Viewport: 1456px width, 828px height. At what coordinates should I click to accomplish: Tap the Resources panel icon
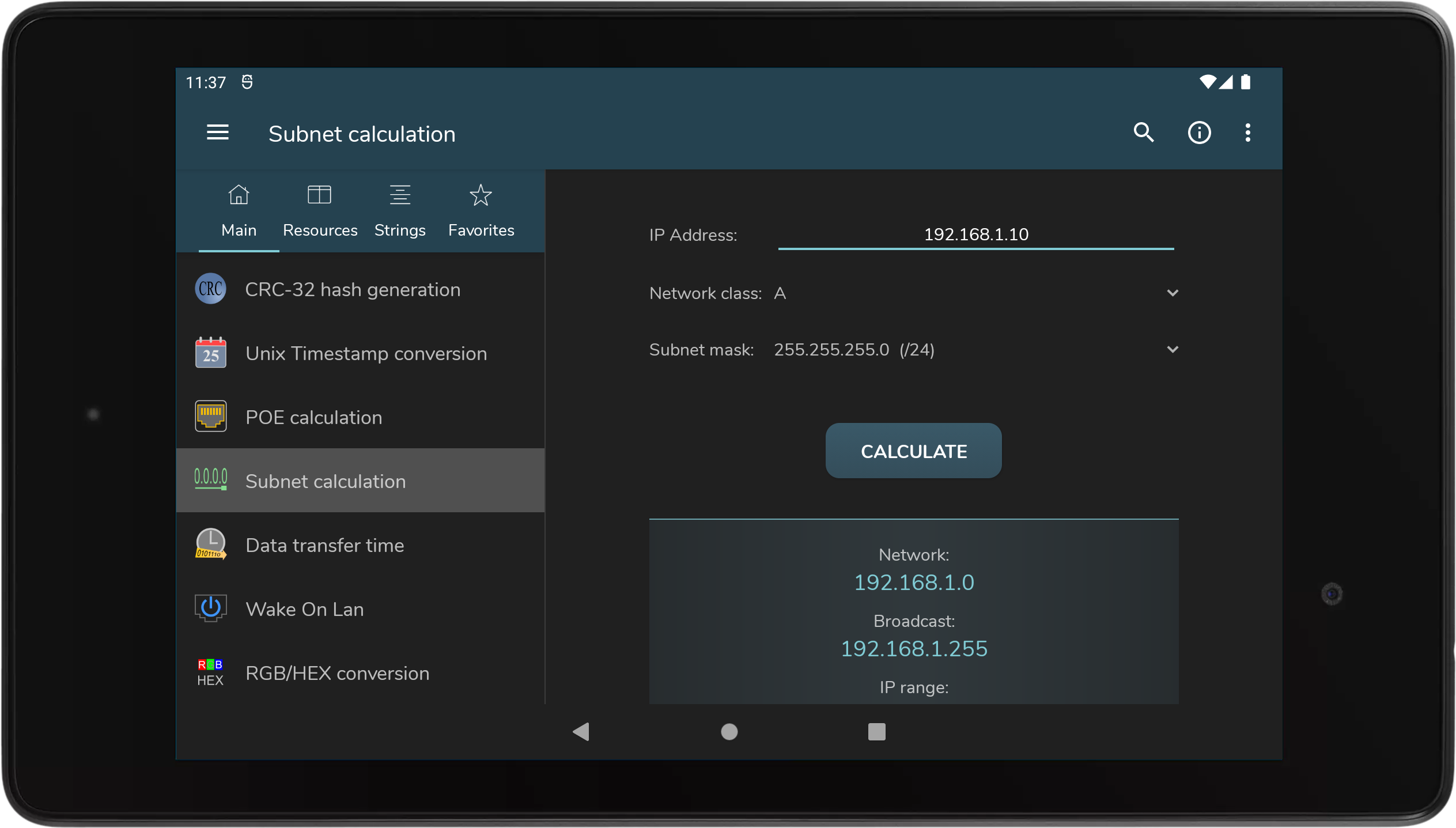click(x=319, y=195)
